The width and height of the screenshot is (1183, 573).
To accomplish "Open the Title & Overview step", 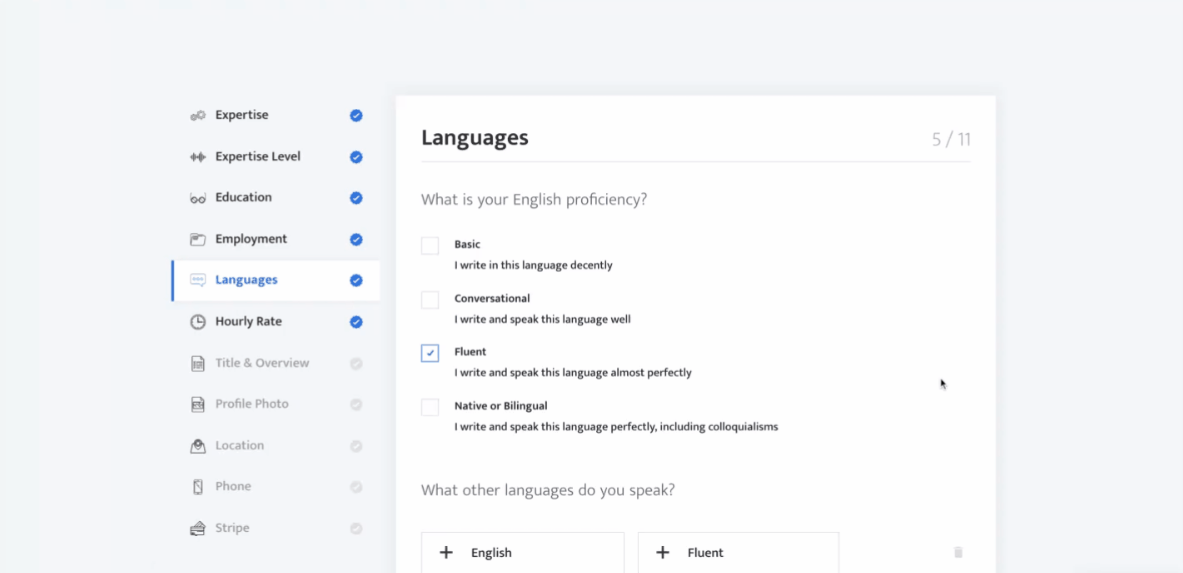I will (x=276, y=363).
